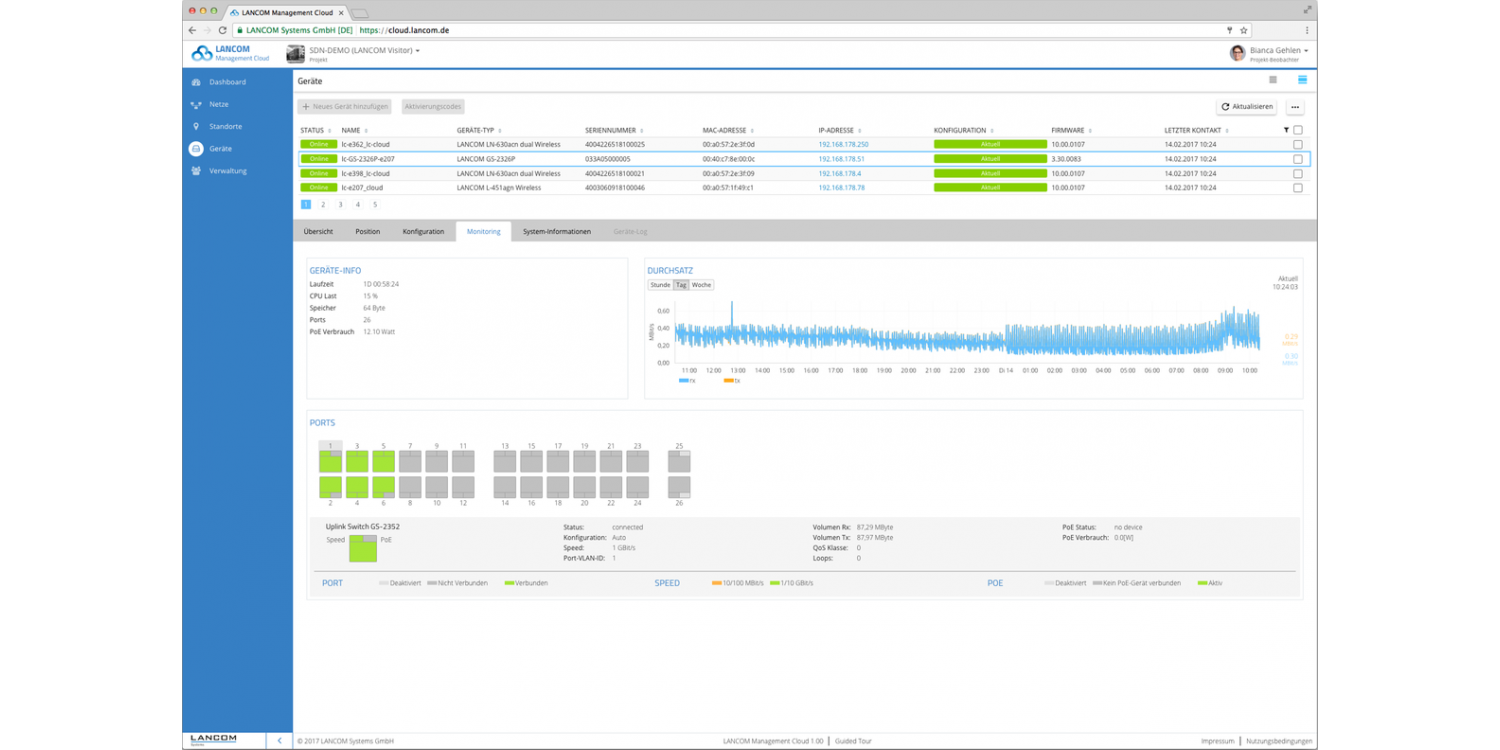Sort the table by the NAME column
This screenshot has width=1500, height=750.
pyautogui.click(x=354, y=130)
